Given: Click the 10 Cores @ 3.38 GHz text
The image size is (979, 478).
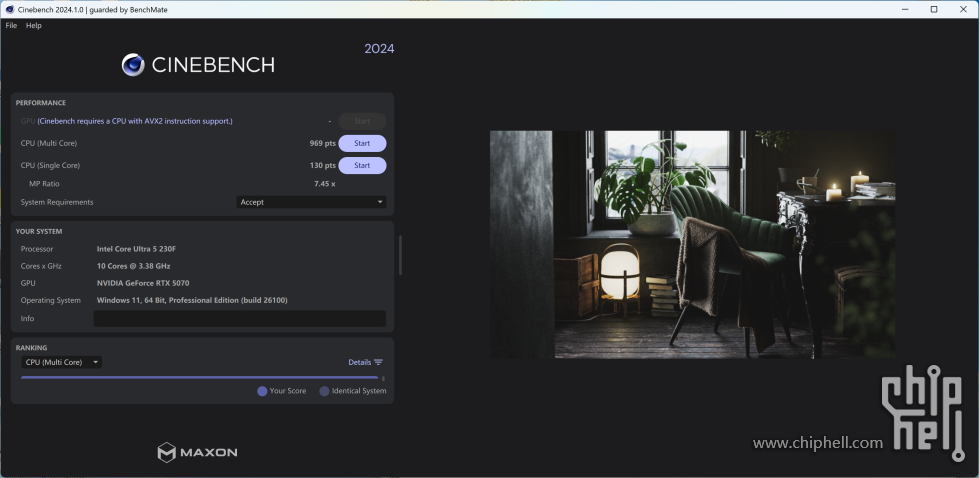Looking at the screenshot, I should pyautogui.click(x=134, y=266).
